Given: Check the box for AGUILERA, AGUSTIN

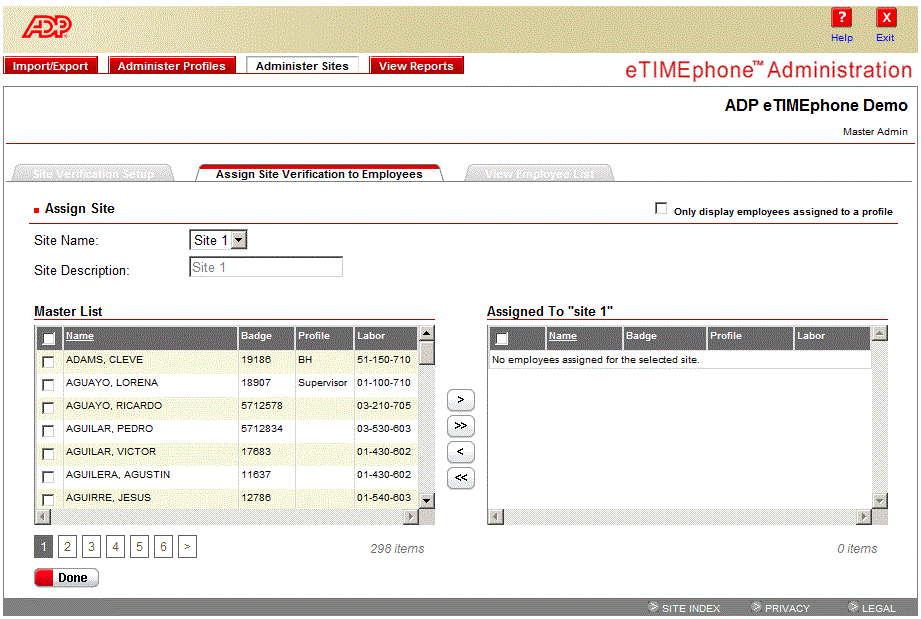Looking at the screenshot, I should (x=48, y=476).
